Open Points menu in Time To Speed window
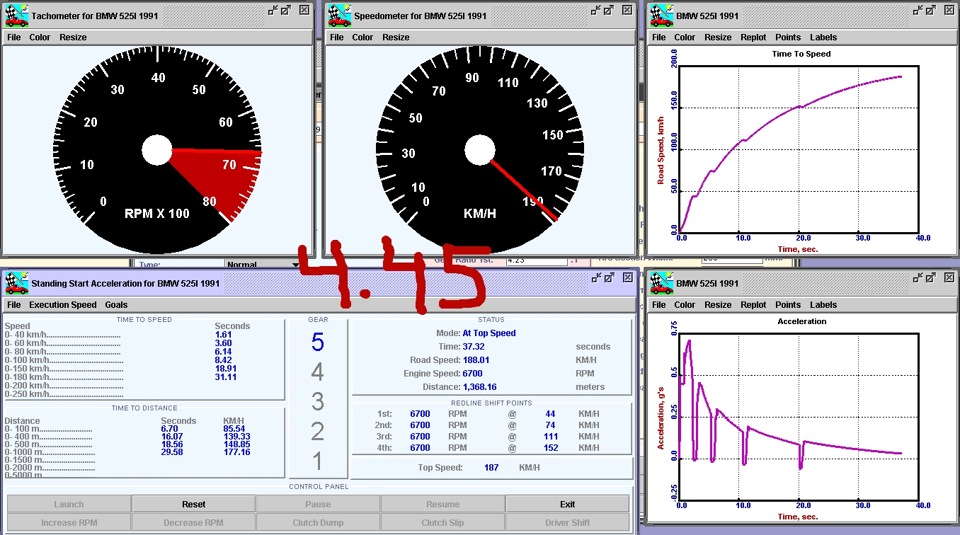 coord(788,37)
